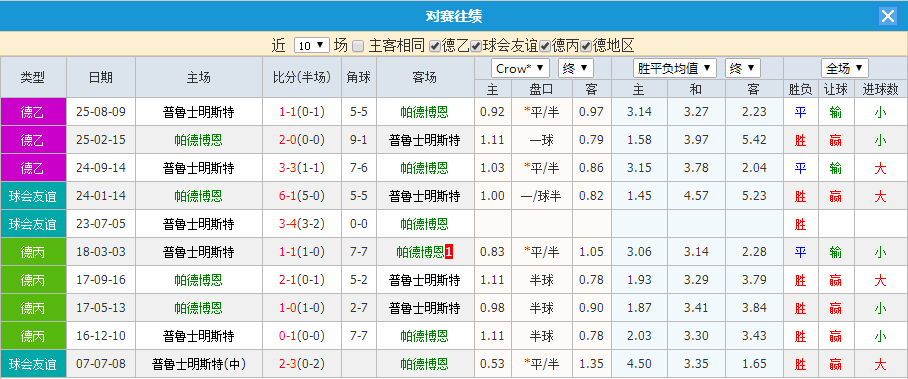Click the 盘口 column header
This screenshot has width=908, height=379.
pos(541,89)
